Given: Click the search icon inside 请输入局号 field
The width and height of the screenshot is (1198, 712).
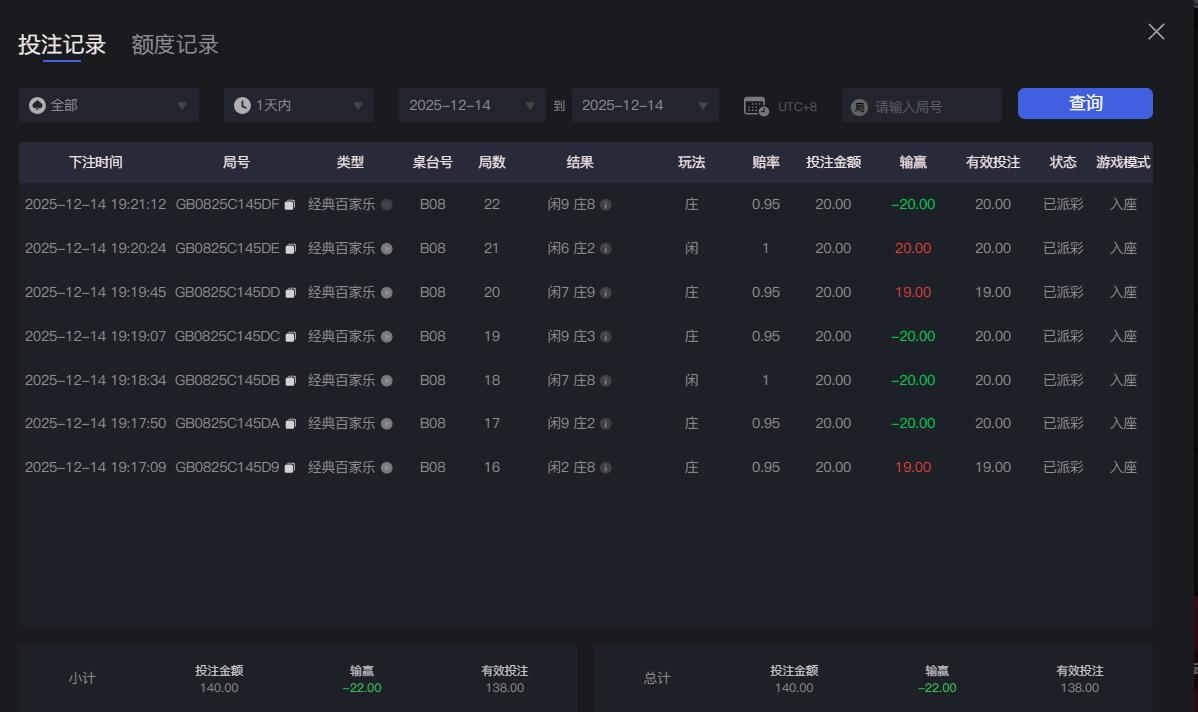Looking at the screenshot, I should (x=859, y=103).
